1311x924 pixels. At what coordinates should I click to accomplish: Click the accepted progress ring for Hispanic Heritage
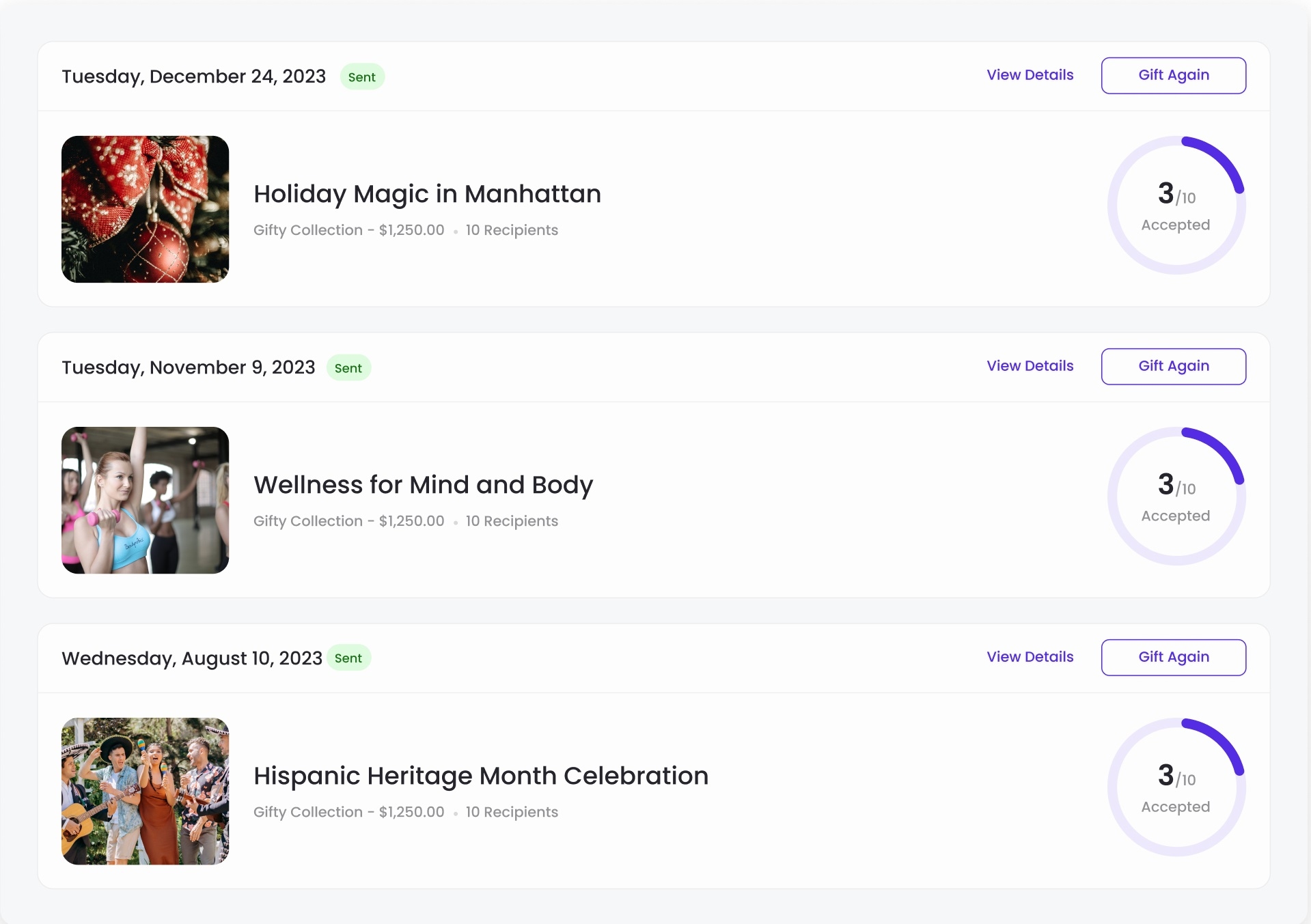point(1176,787)
